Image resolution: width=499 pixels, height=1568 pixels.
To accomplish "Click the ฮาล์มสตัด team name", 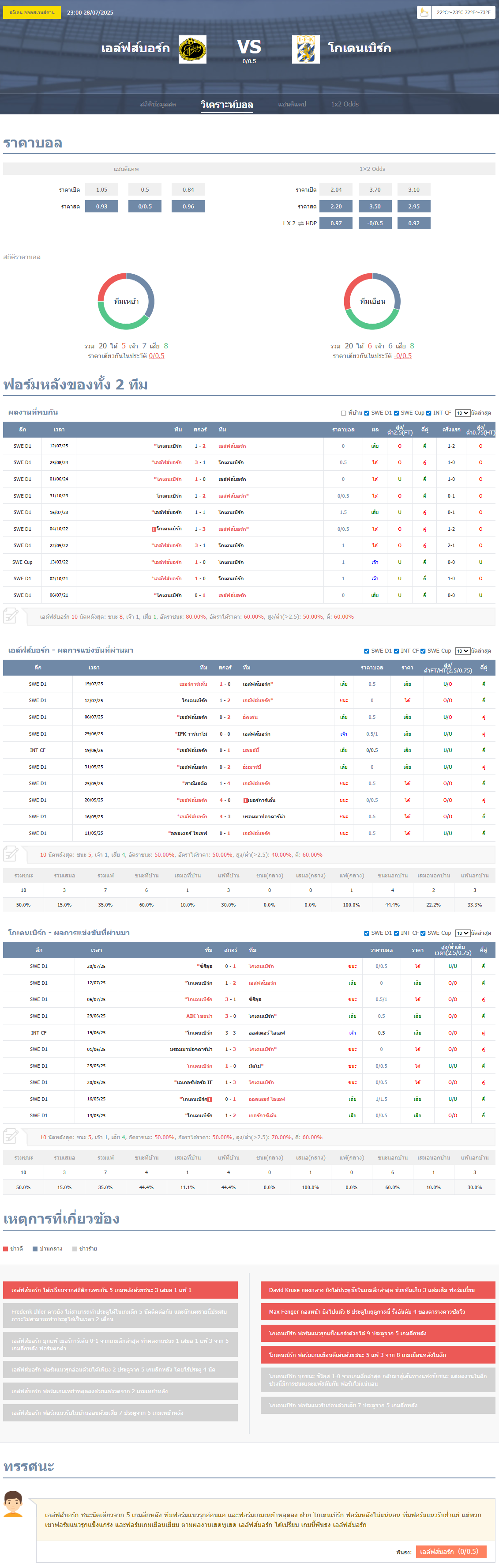I will (x=196, y=784).
